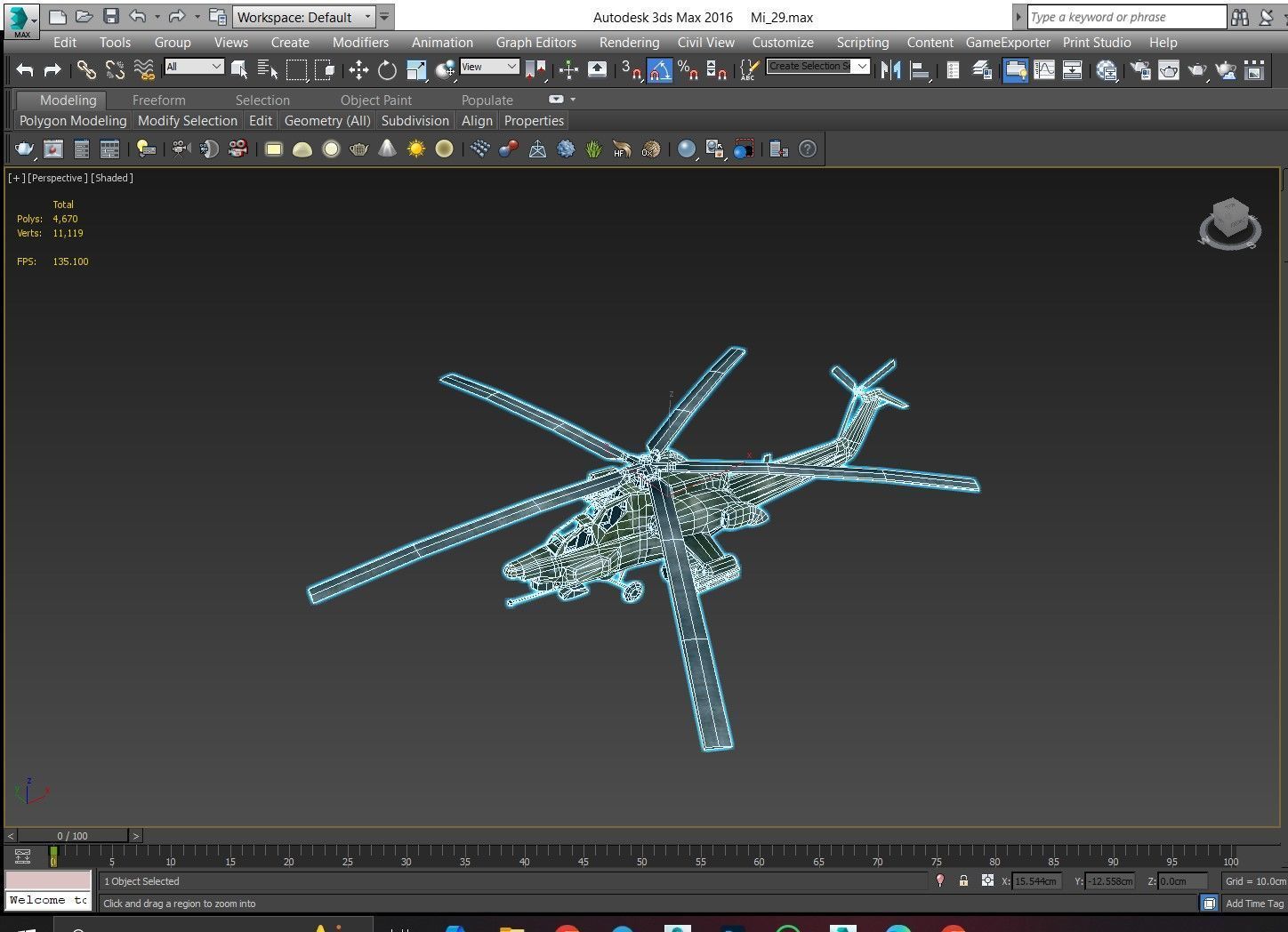Click the Undo arrow in main toolbar
This screenshot has height=932, width=1288.
pyautogui.click(x=25, y=69)
